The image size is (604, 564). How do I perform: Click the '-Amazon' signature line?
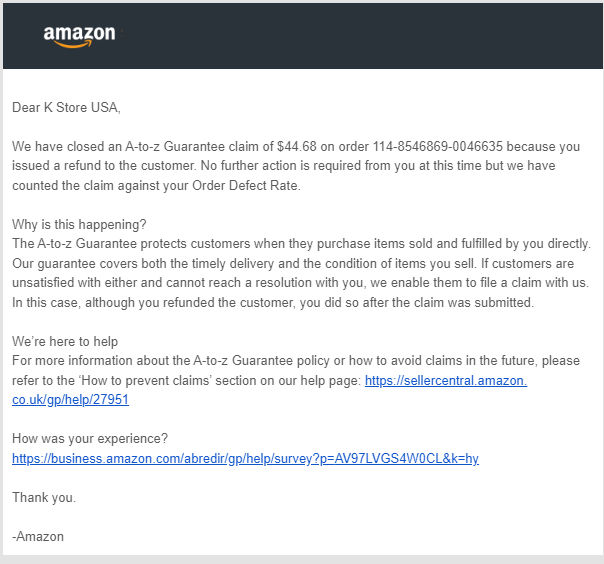point(38,537)
